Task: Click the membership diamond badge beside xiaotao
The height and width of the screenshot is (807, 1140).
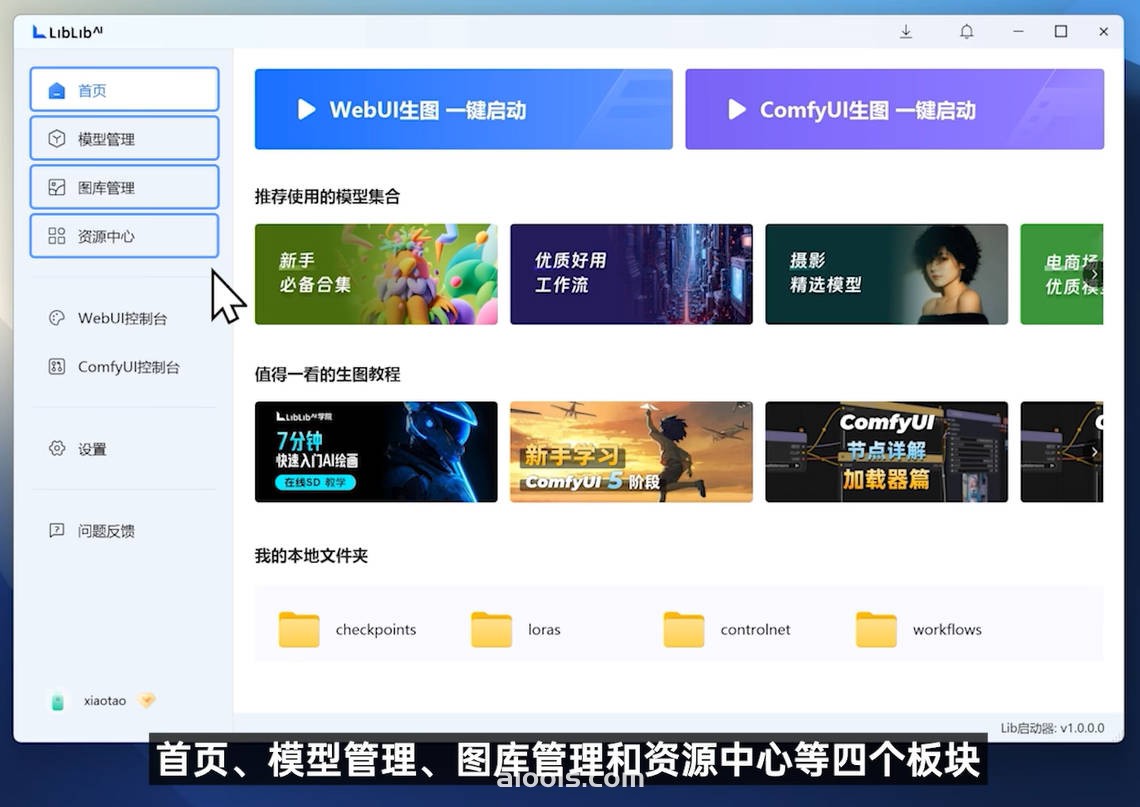Action: pyautogui.click(x=147, y=700)
